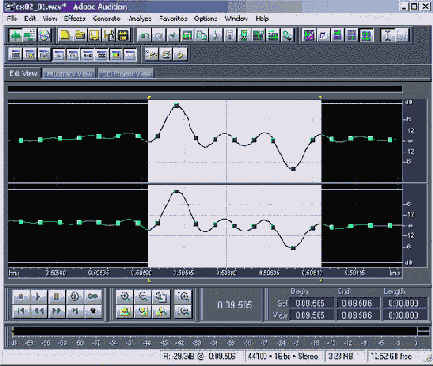Viewport: 433px width, 366px height.
Task: Click the Rewind transport button
Action: [39, 311]
